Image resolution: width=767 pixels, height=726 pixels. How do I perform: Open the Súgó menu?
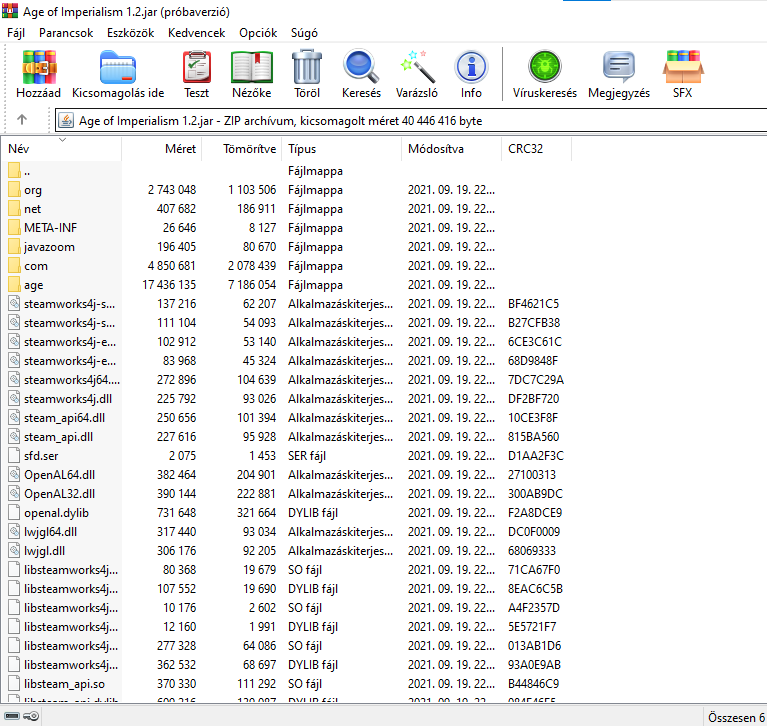[x=304, y=33]
